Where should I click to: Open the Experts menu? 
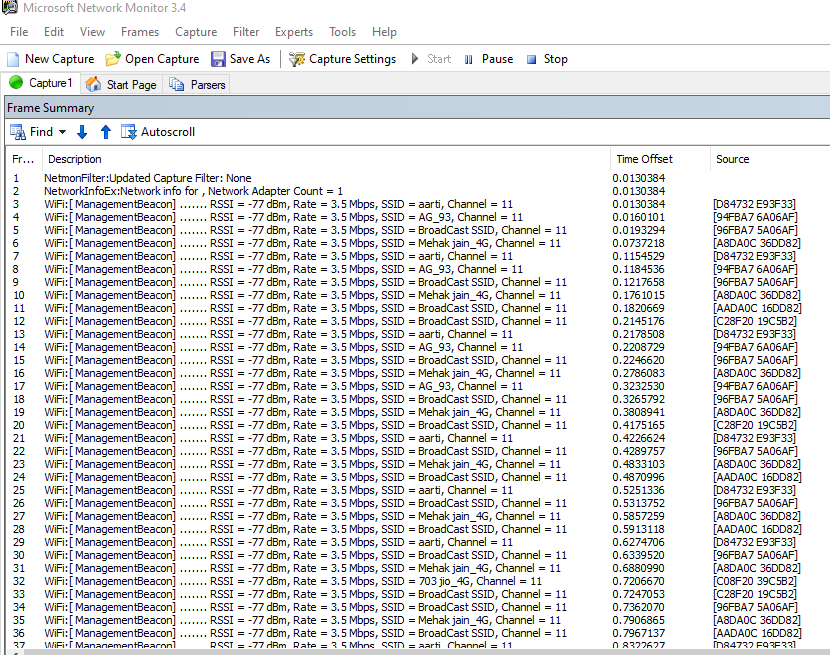pyautogui.click(x=294, y=32)
